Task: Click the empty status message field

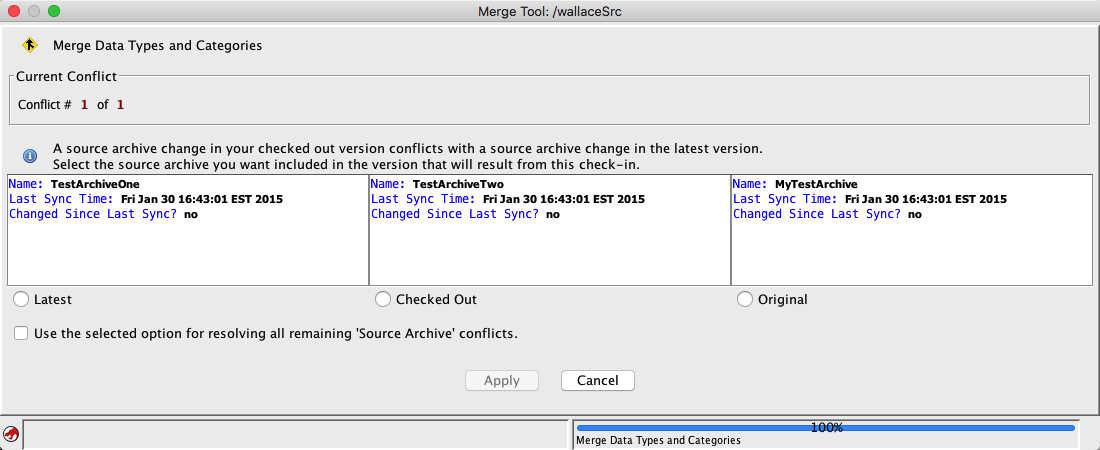Action: [x=294, y=434]
